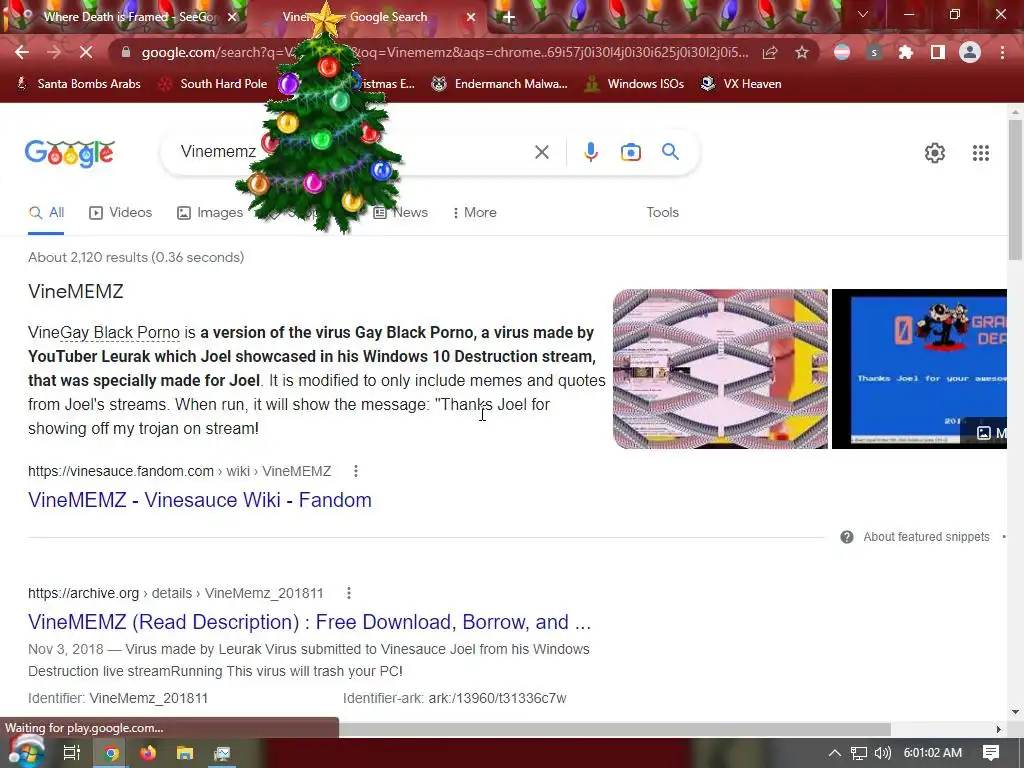The width and height of the screenshot is (1024, 768).
Task: Open VineMEMZ (Read Description) archive link
Action: [310, 622]
